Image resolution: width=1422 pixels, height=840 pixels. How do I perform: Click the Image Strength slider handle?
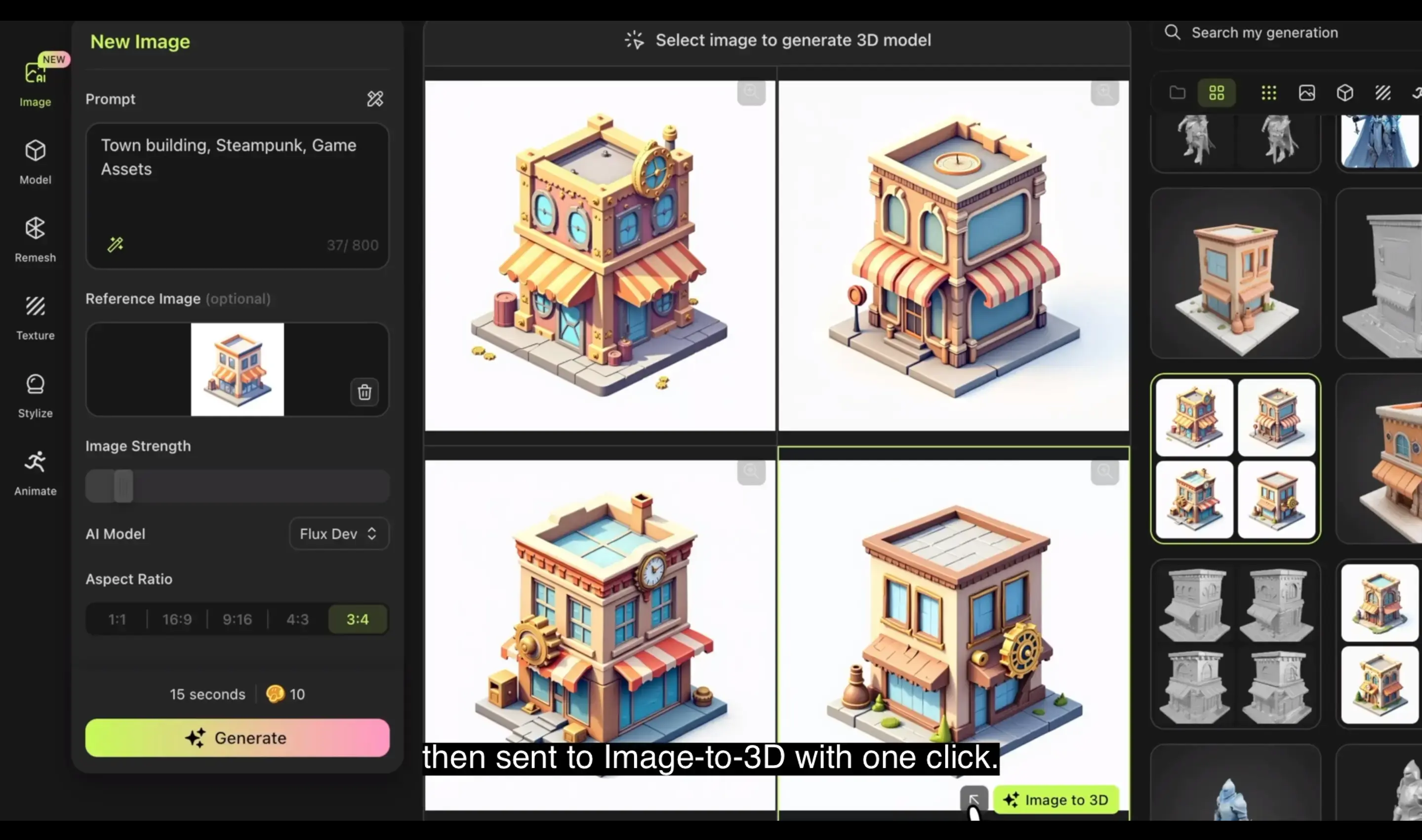click(x=123, y=485)
